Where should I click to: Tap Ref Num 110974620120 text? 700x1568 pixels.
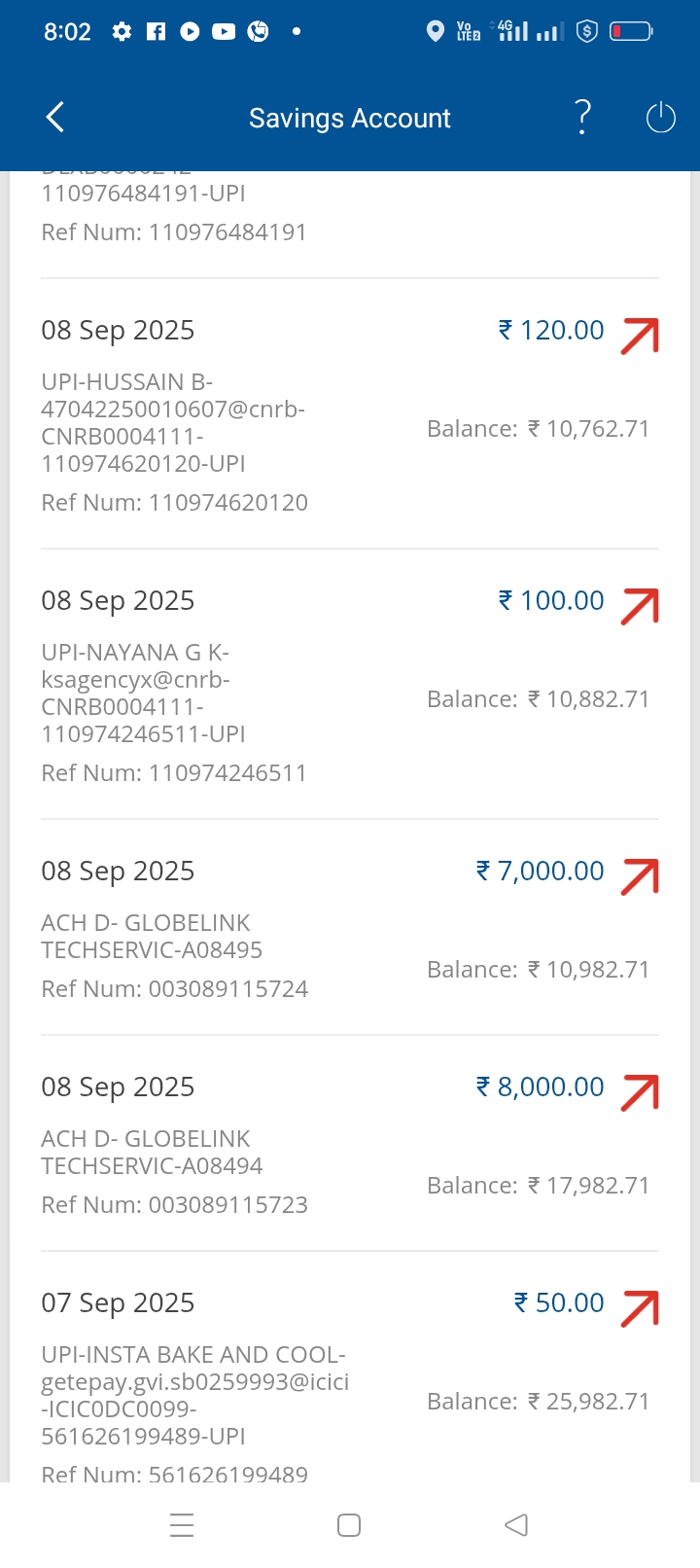pyautogui.click(x=175, y=503)
